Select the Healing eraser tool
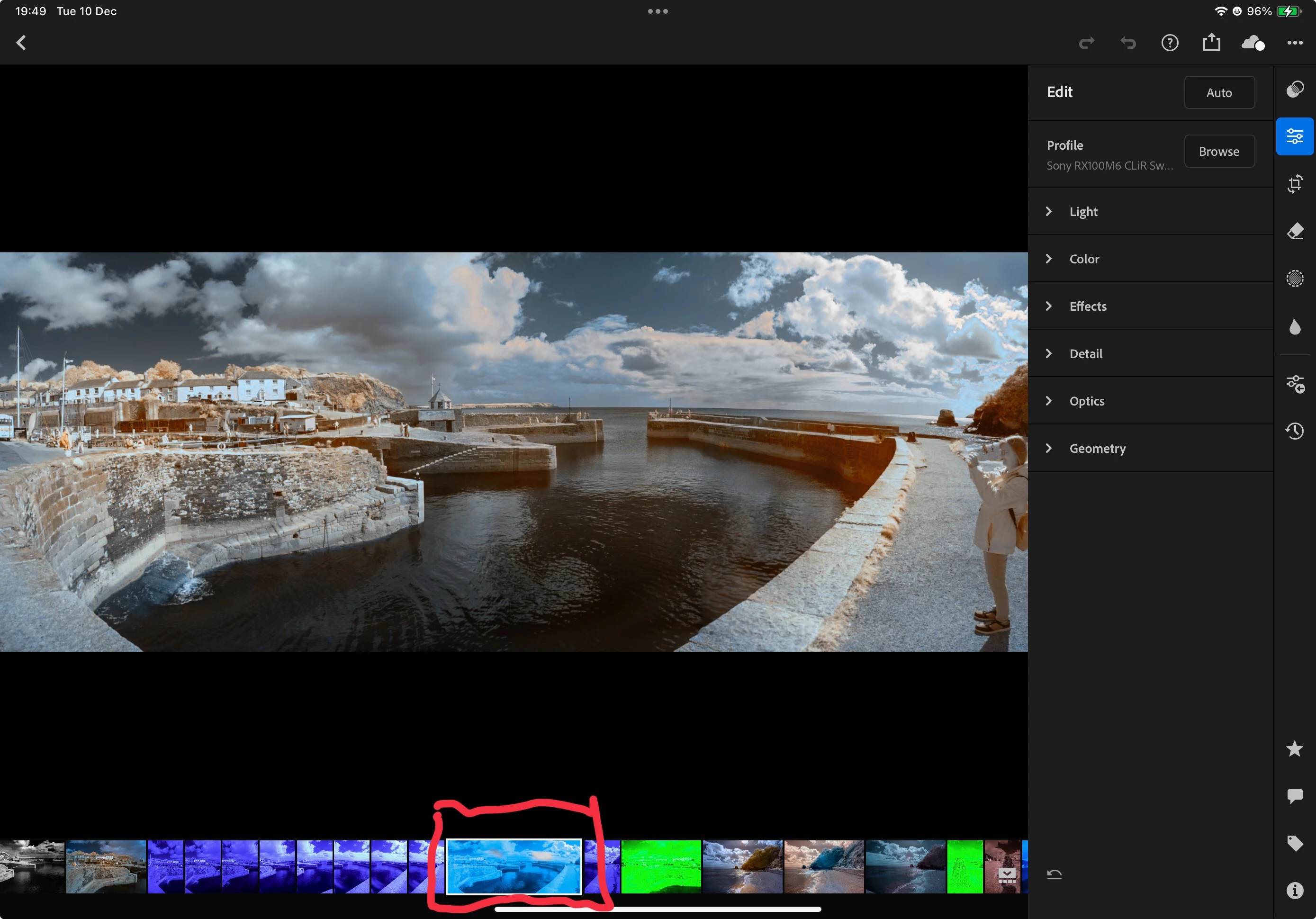 coord(1294,231)
